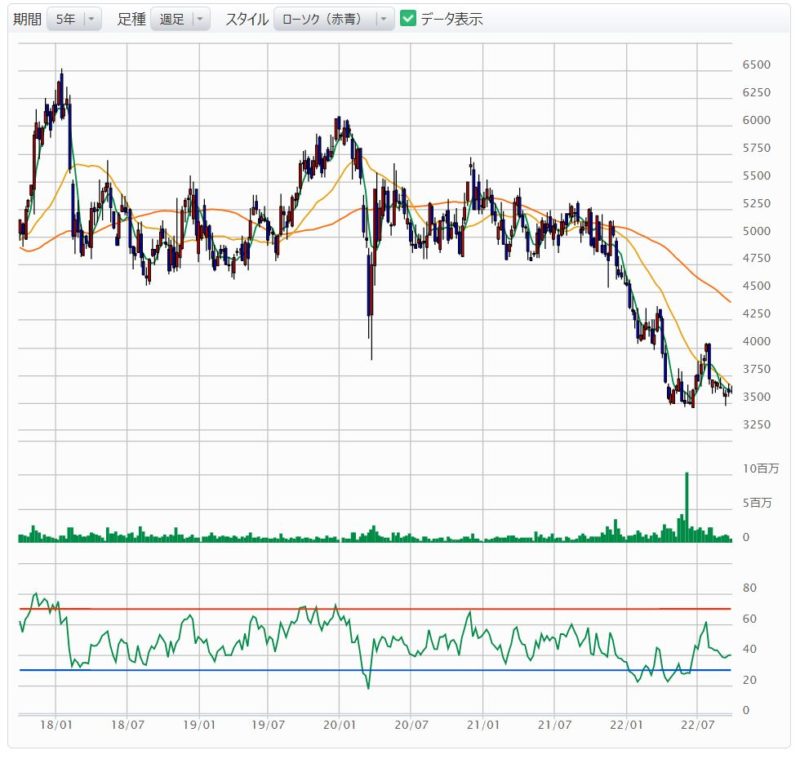Uncheck the green データ表示 checkbox

click(x=408, y=19)
